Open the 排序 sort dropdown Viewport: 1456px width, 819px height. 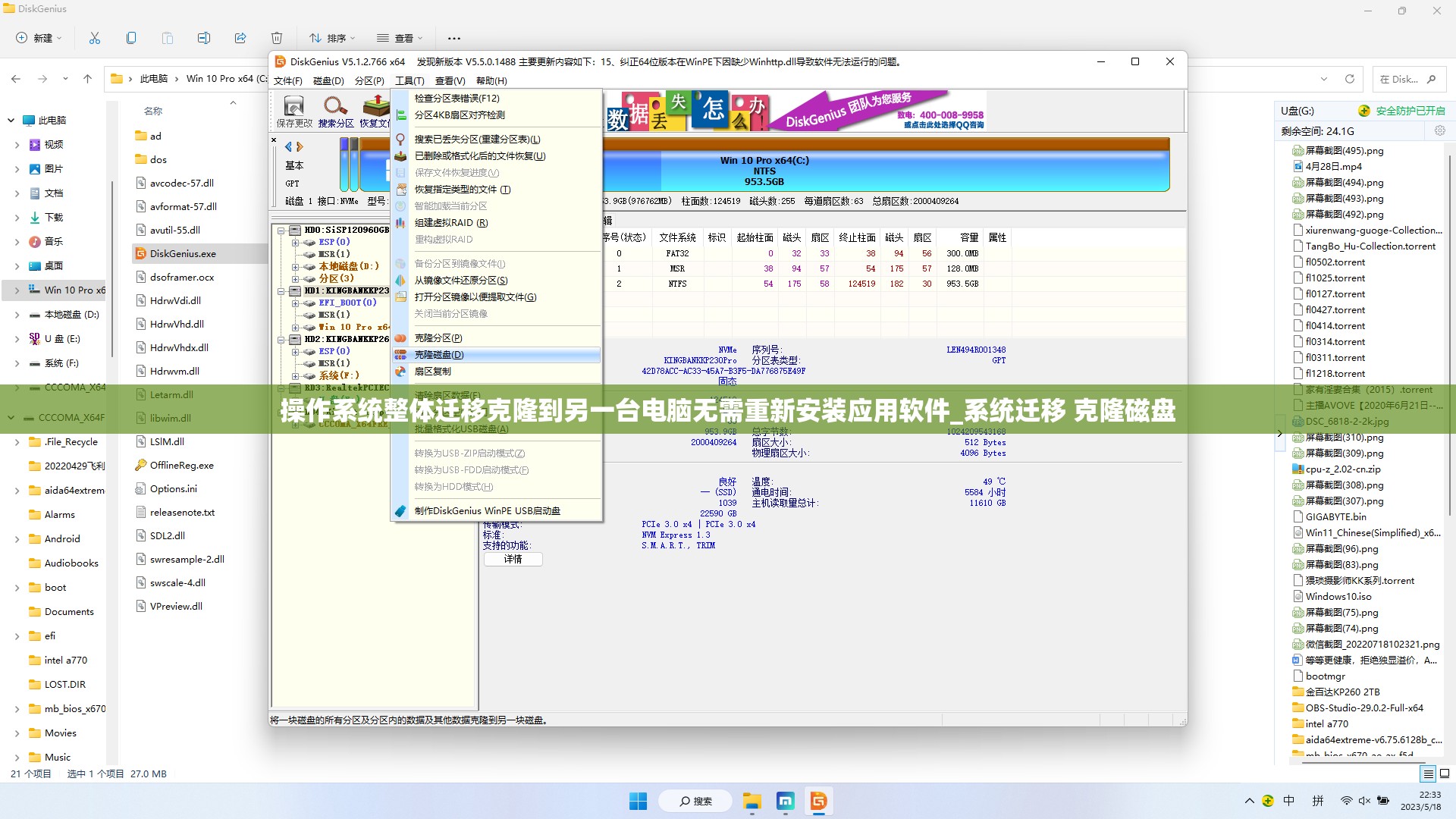(x=331, y=38)
